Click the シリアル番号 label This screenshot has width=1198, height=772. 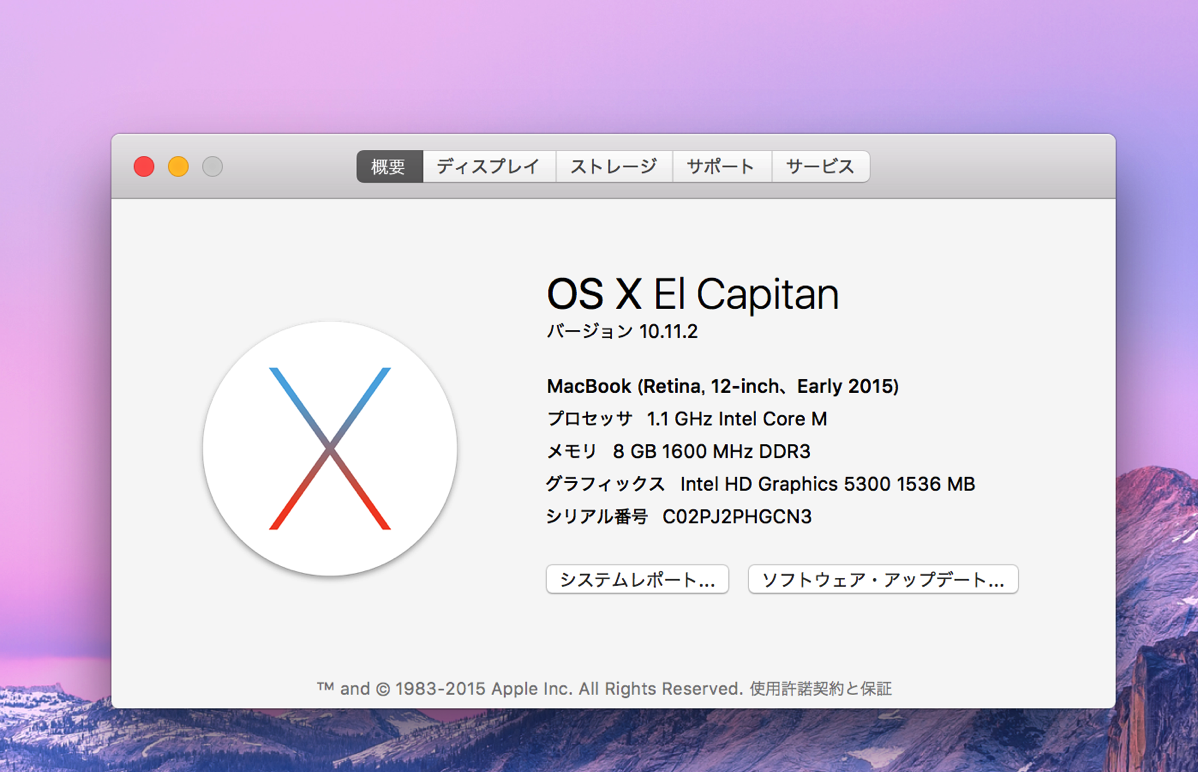point(597,517)
